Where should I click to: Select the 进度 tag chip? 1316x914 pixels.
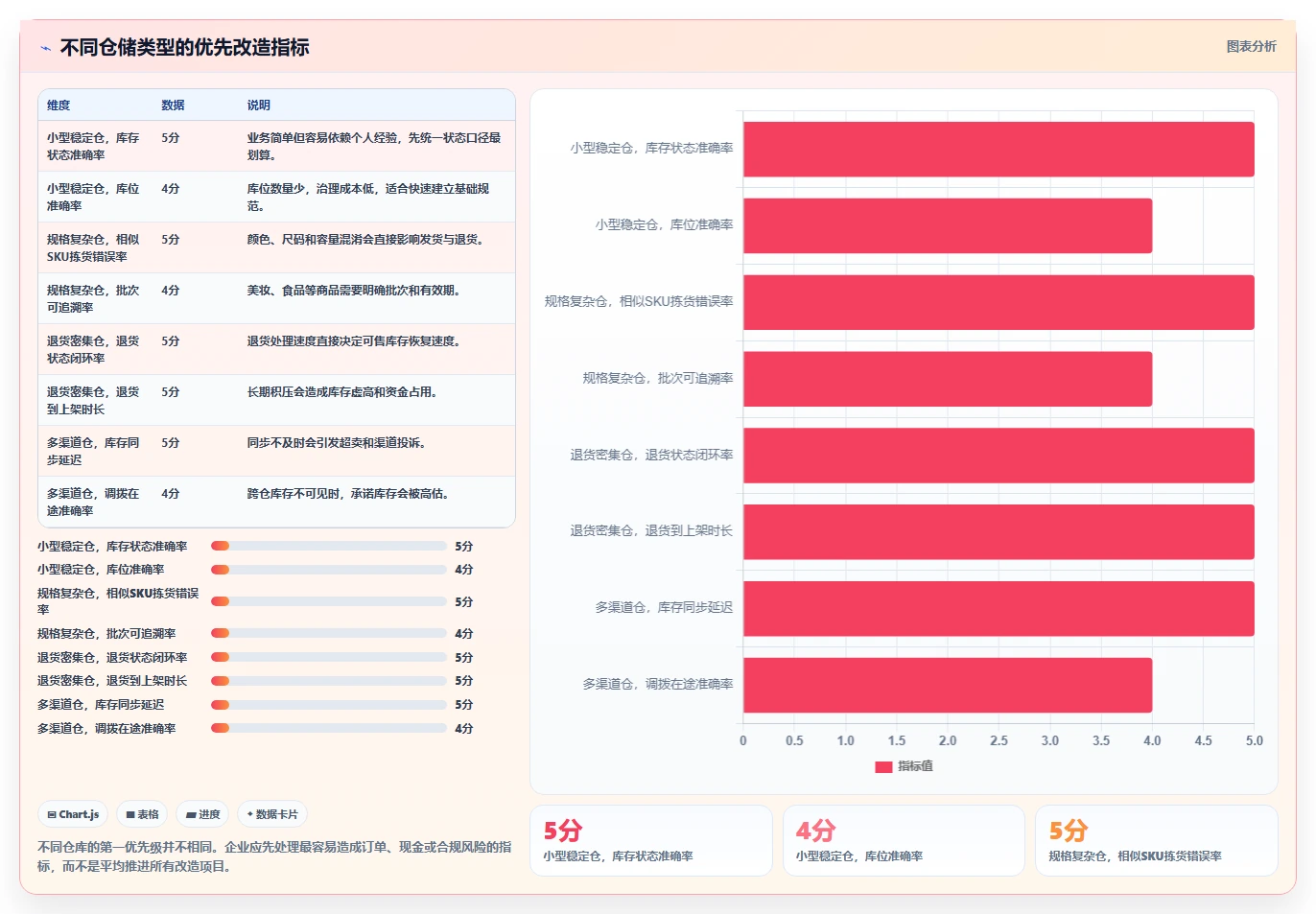pos(202,814)
